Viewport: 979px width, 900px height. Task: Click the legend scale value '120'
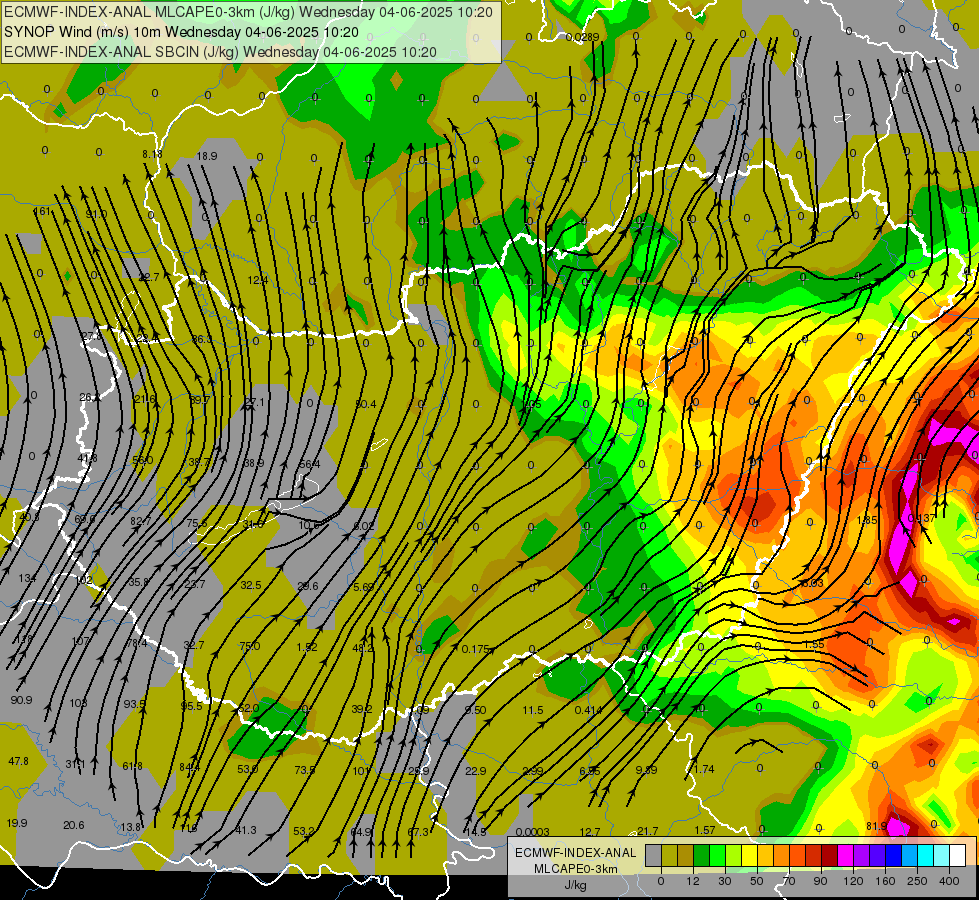coord(853,881)
